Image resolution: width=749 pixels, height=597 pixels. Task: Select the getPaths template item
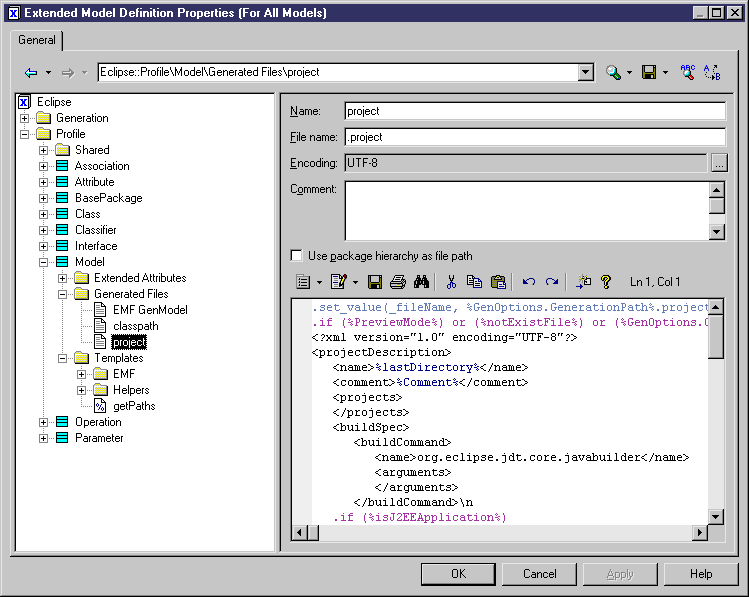(134, 406)
